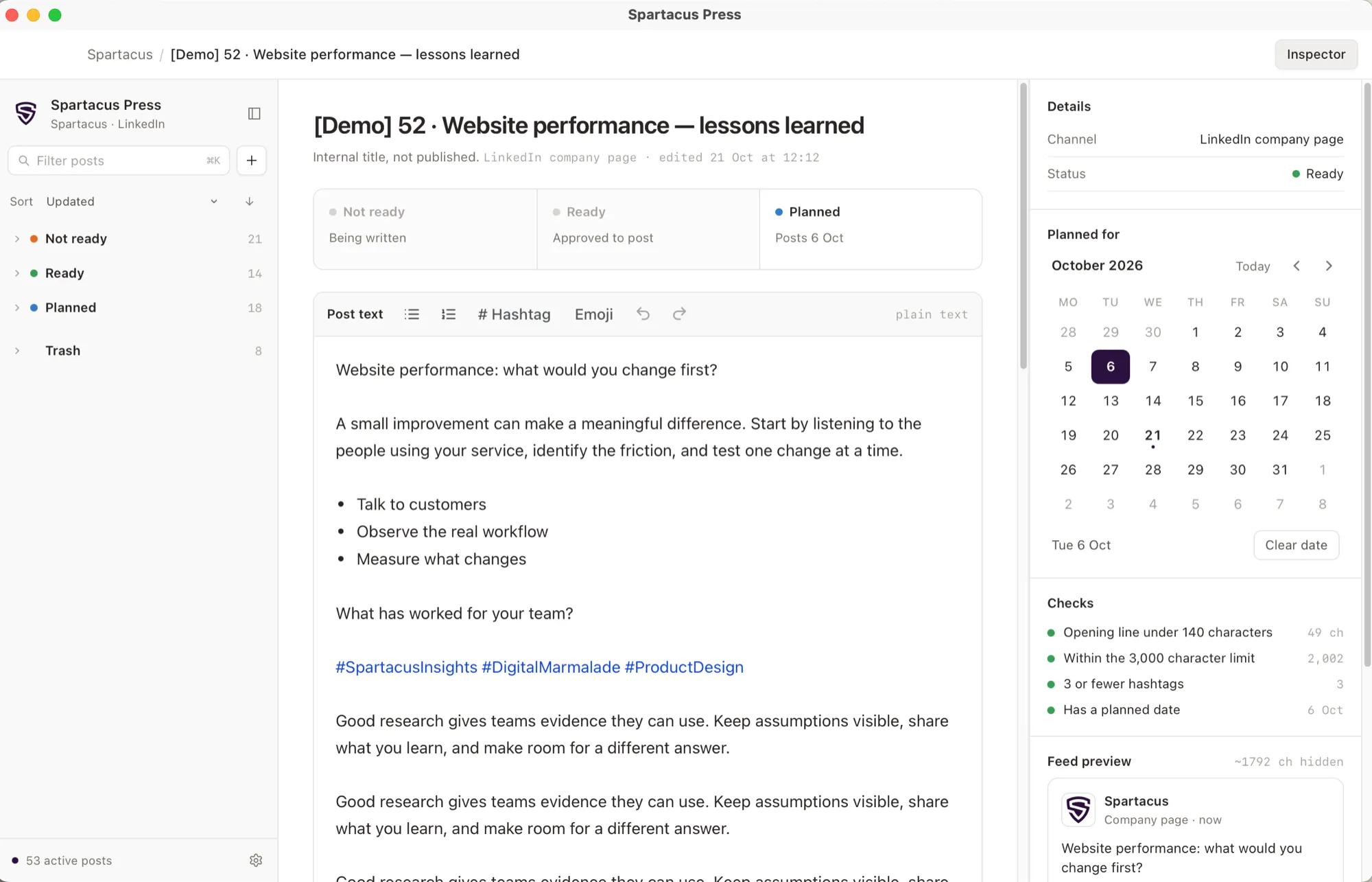Go to next month in calendar

click(x=1329, y=266)
